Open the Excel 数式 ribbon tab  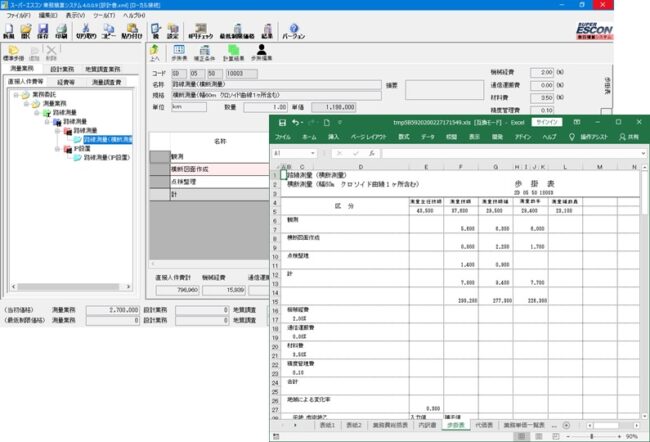(404, 137)
